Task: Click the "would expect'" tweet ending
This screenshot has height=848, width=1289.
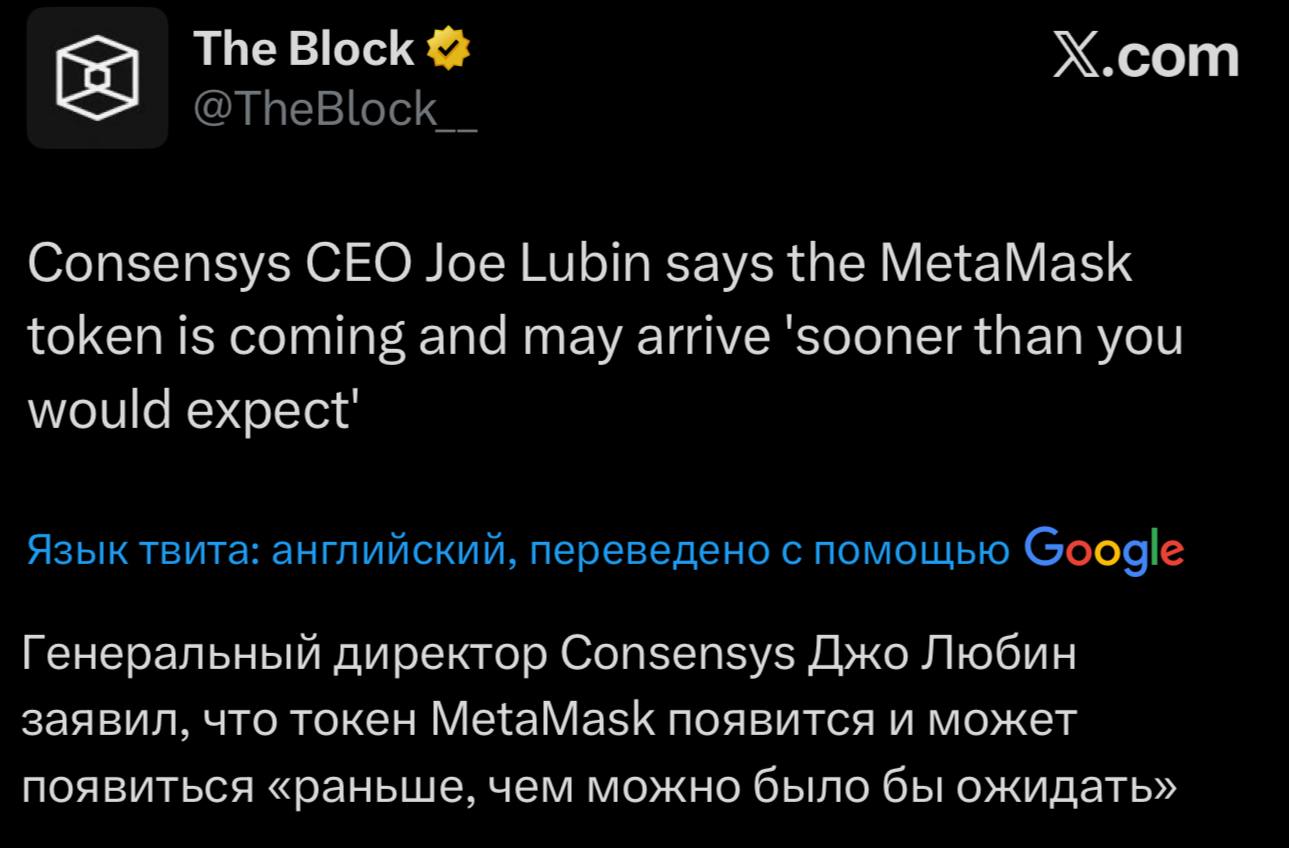Action: point(192,410)
